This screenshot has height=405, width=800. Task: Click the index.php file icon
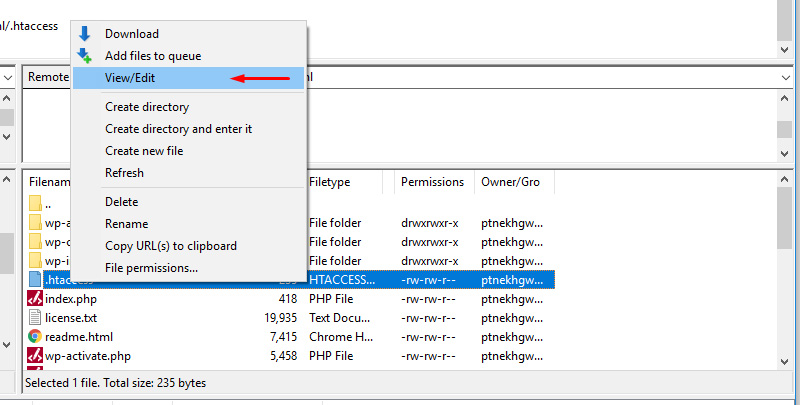click(35, 299)
